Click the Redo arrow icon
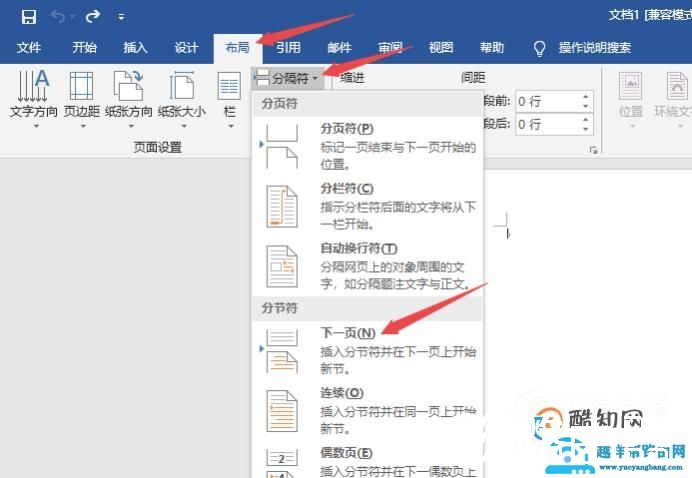 click(x=92, y=17)
